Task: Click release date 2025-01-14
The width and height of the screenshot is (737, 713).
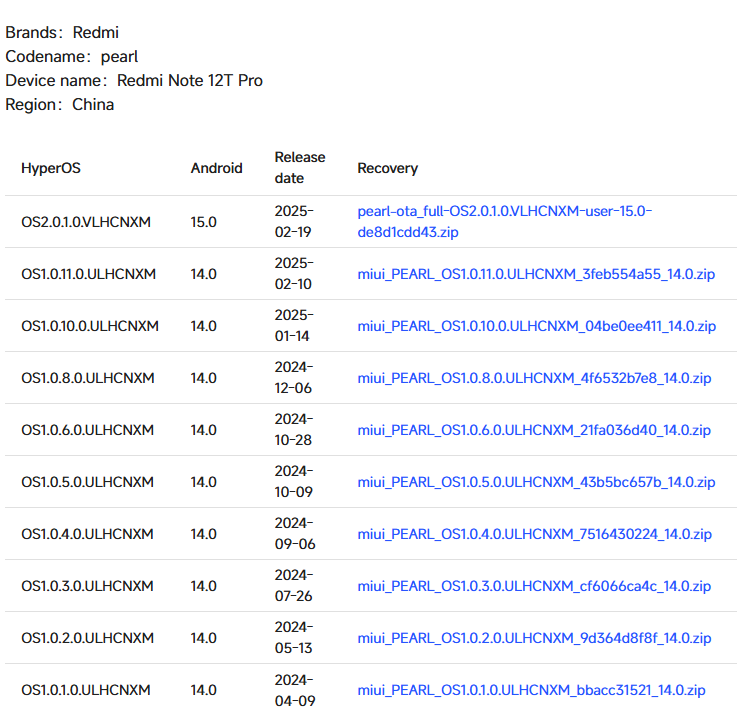Action: (x=294, y=325)
